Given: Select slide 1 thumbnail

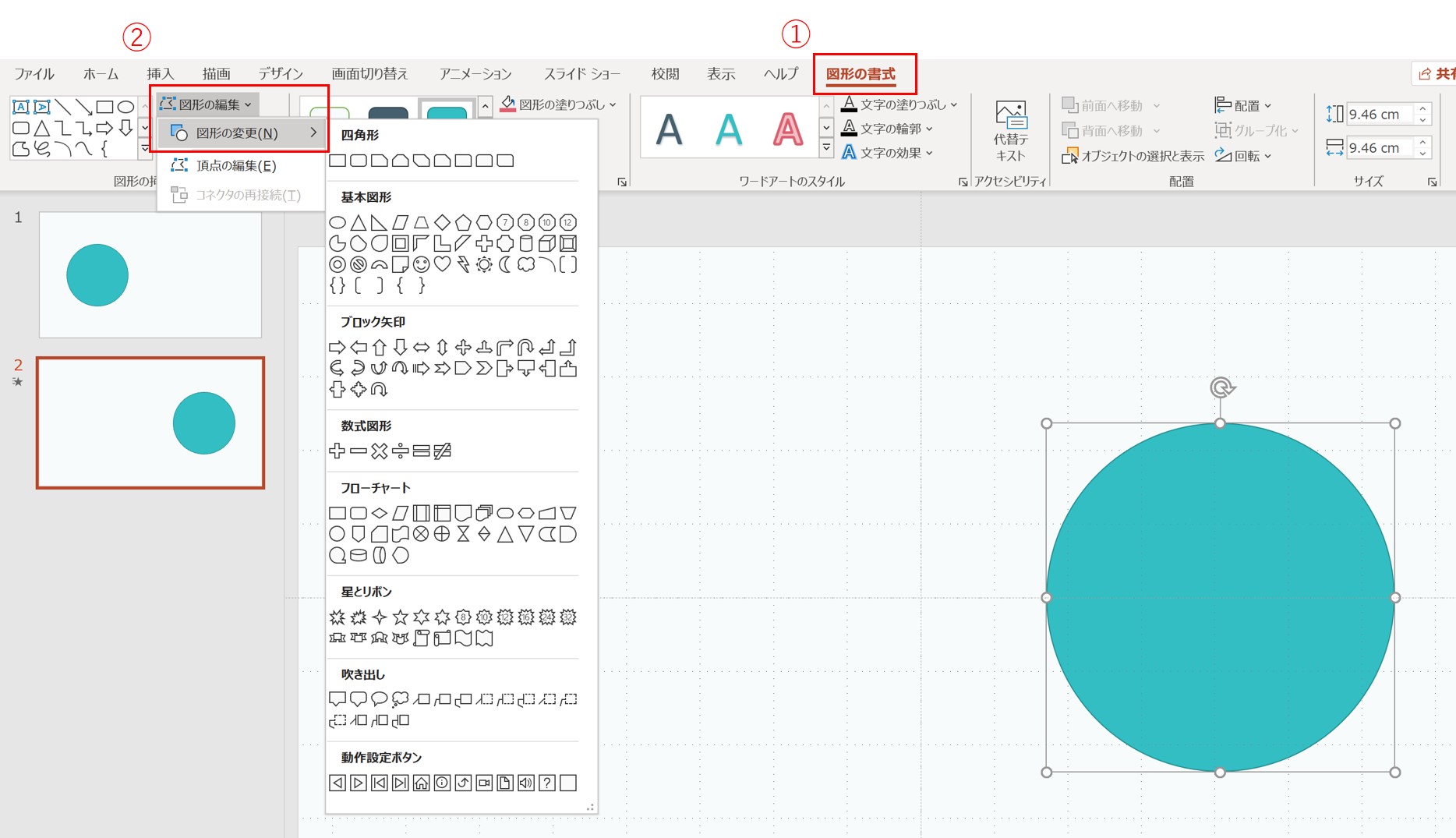Looking at the screenshot, I should click(150, 275).
